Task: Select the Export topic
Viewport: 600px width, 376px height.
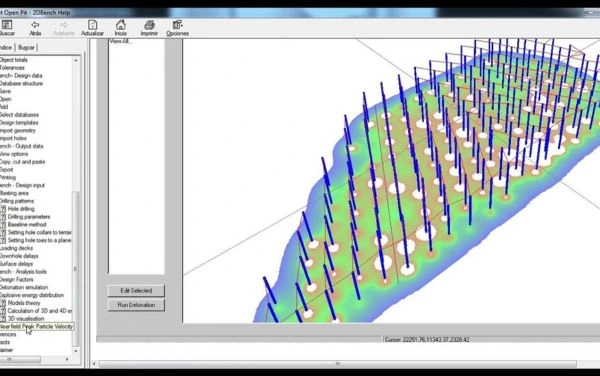Action: (x=7, y=169)
